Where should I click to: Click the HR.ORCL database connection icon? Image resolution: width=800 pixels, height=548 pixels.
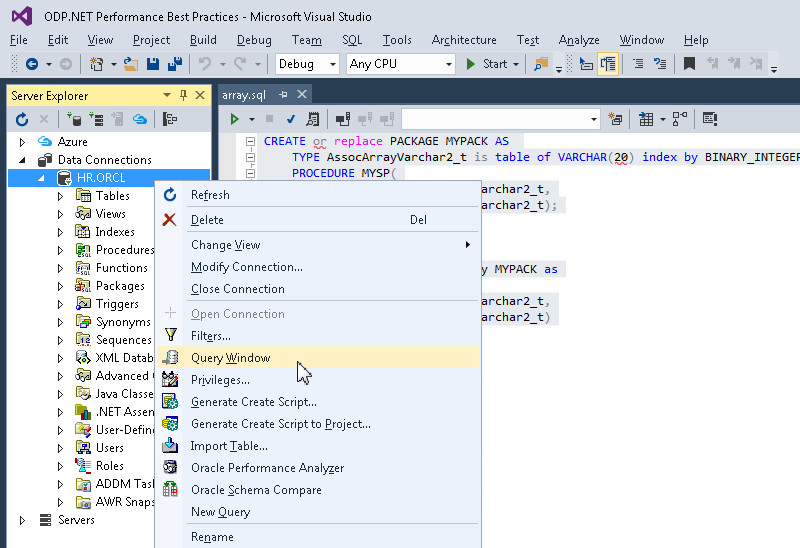64,178
